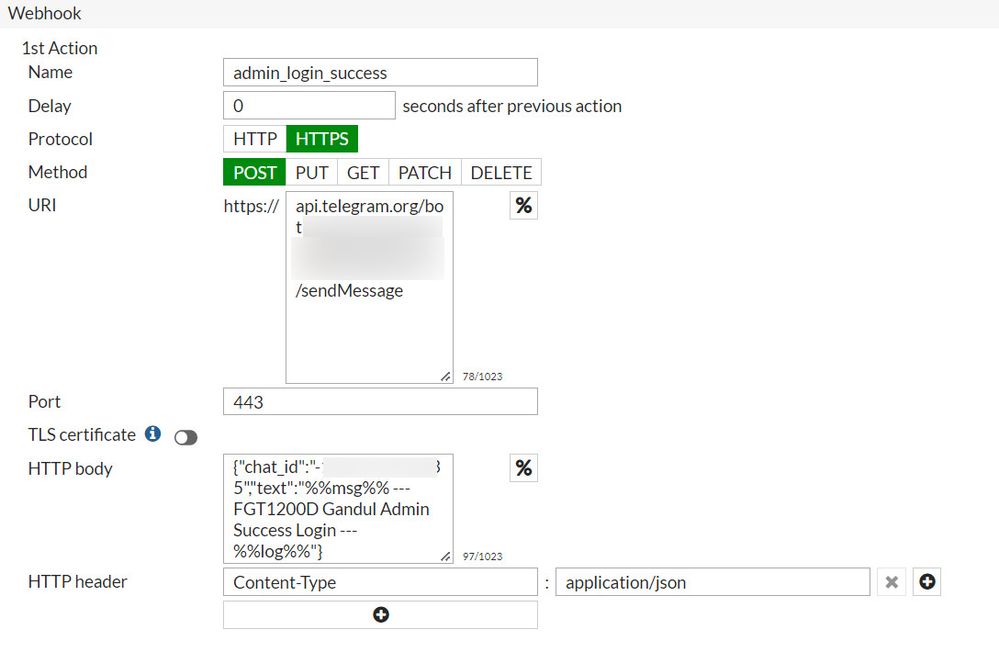Viewport: 999px width, 653px height.
Task: Remove the Content-Type header with X icon
Action: pyautogui.click(x=891, y=582)
